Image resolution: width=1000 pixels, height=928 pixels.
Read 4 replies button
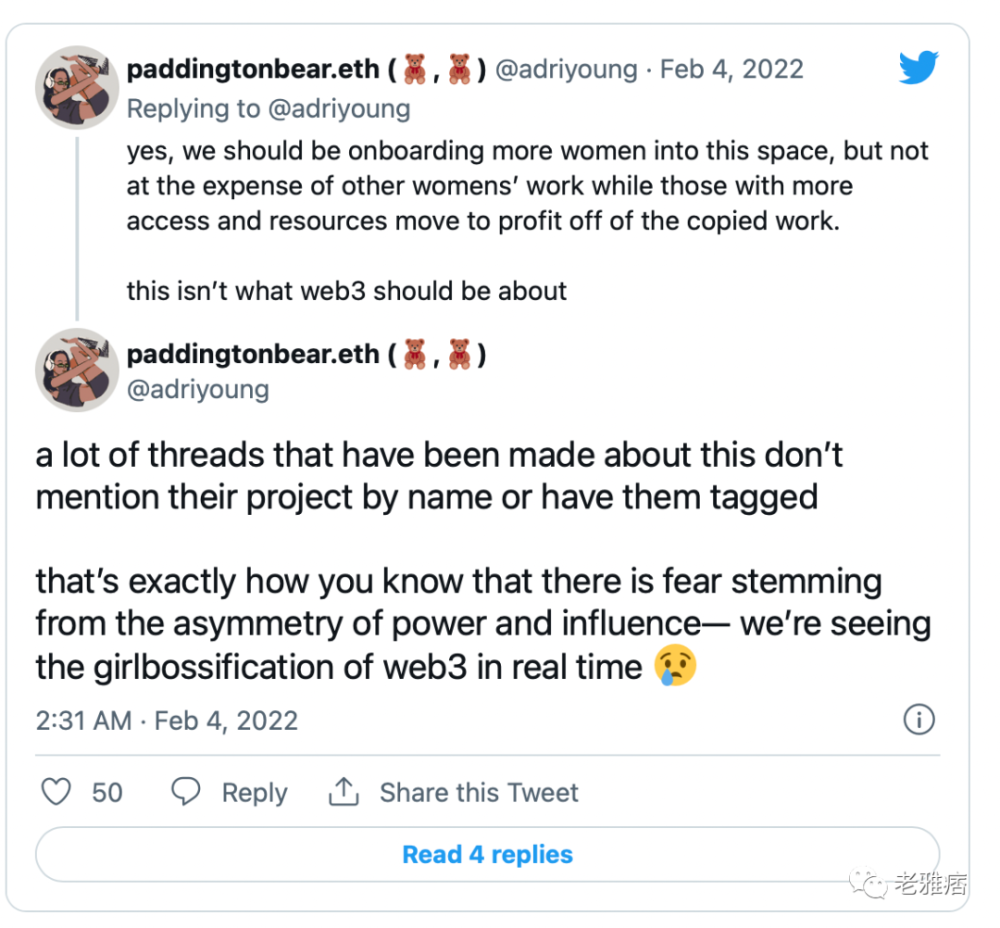coord(487,855)
